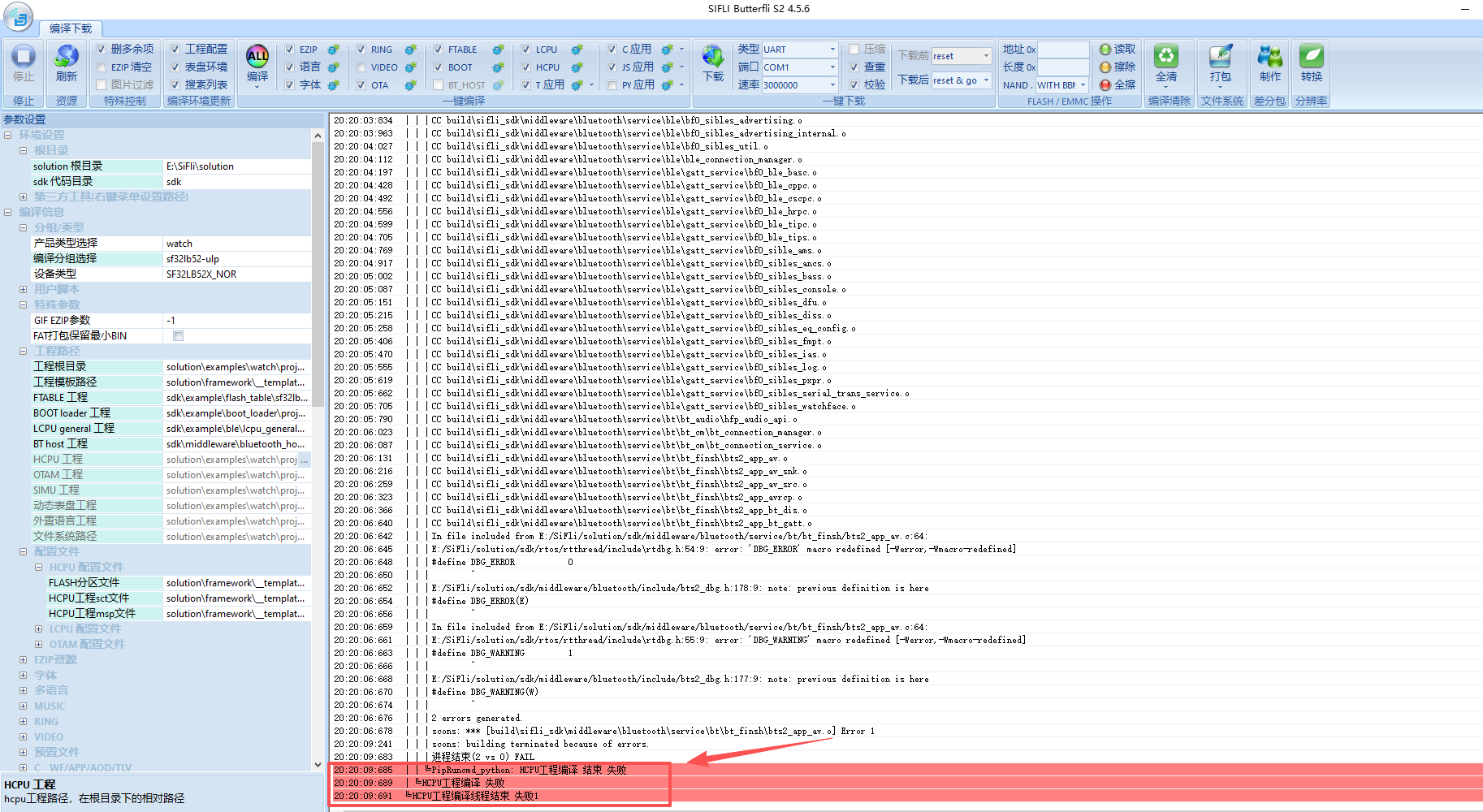The width and height of the screenshot is (1483, 812).
Task: Click the red 全擦 erase-all icon
Action: pos(1105,84)
